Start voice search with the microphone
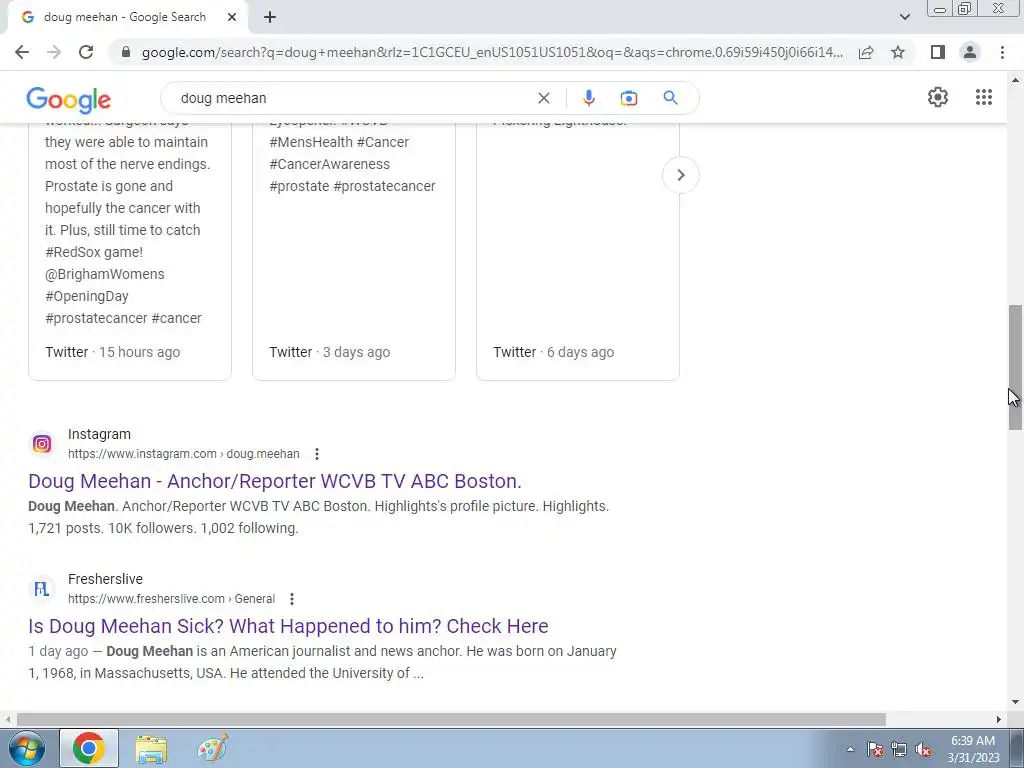 coord(588,98)
